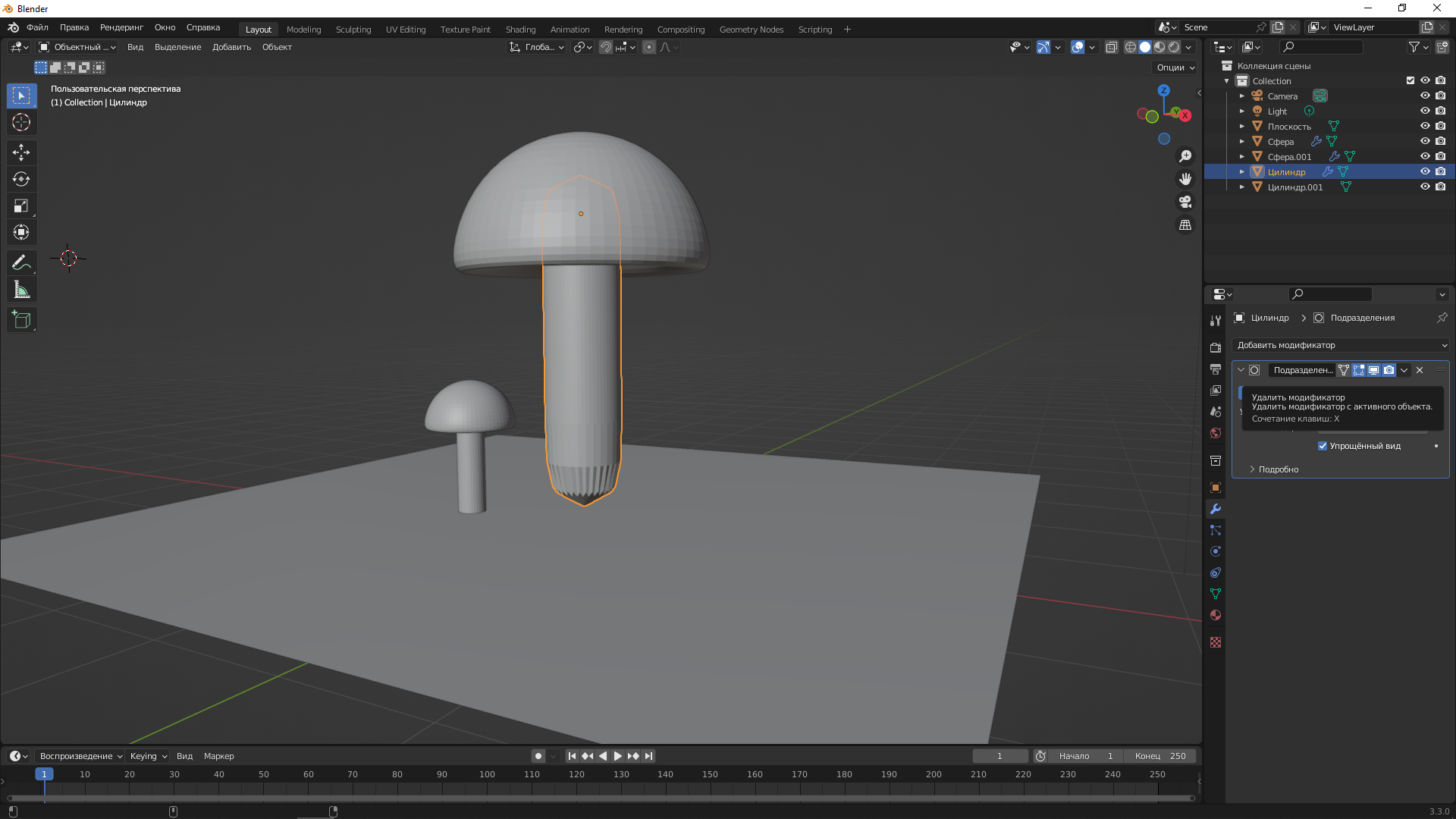Open the Scene properties tab
Viewport: 1456px width, 819px height.
pyautogui.click(x=1216, y=411)
